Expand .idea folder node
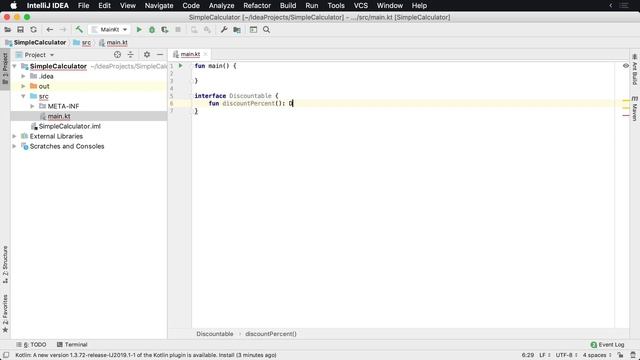640x360 pixels. click(x=23, y=76)
